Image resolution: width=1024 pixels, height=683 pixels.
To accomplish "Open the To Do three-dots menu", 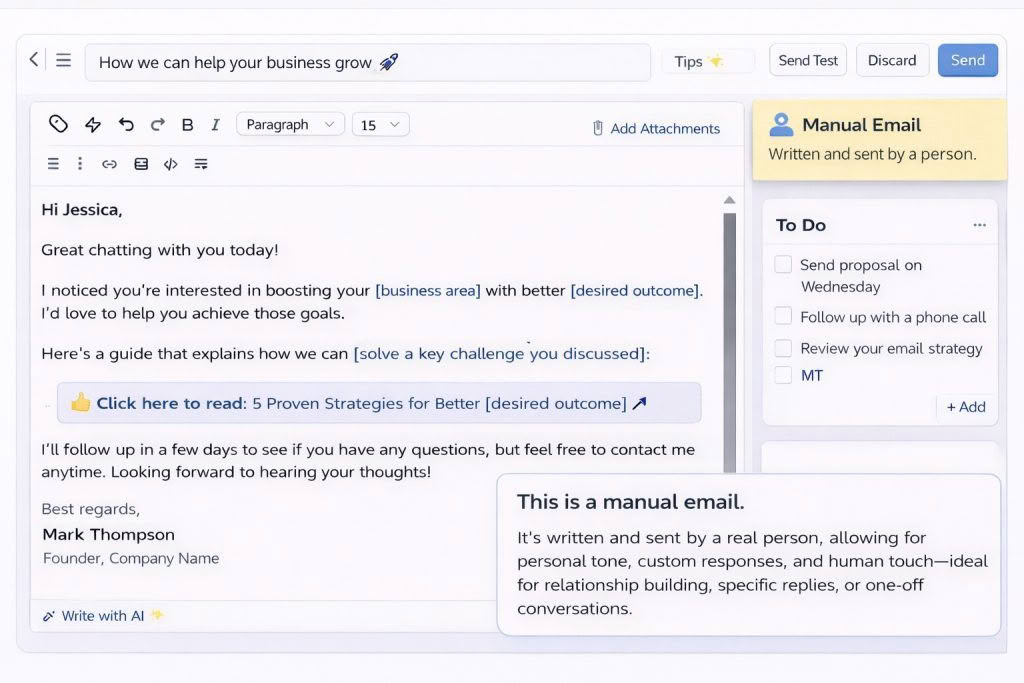I will point(979,225).
